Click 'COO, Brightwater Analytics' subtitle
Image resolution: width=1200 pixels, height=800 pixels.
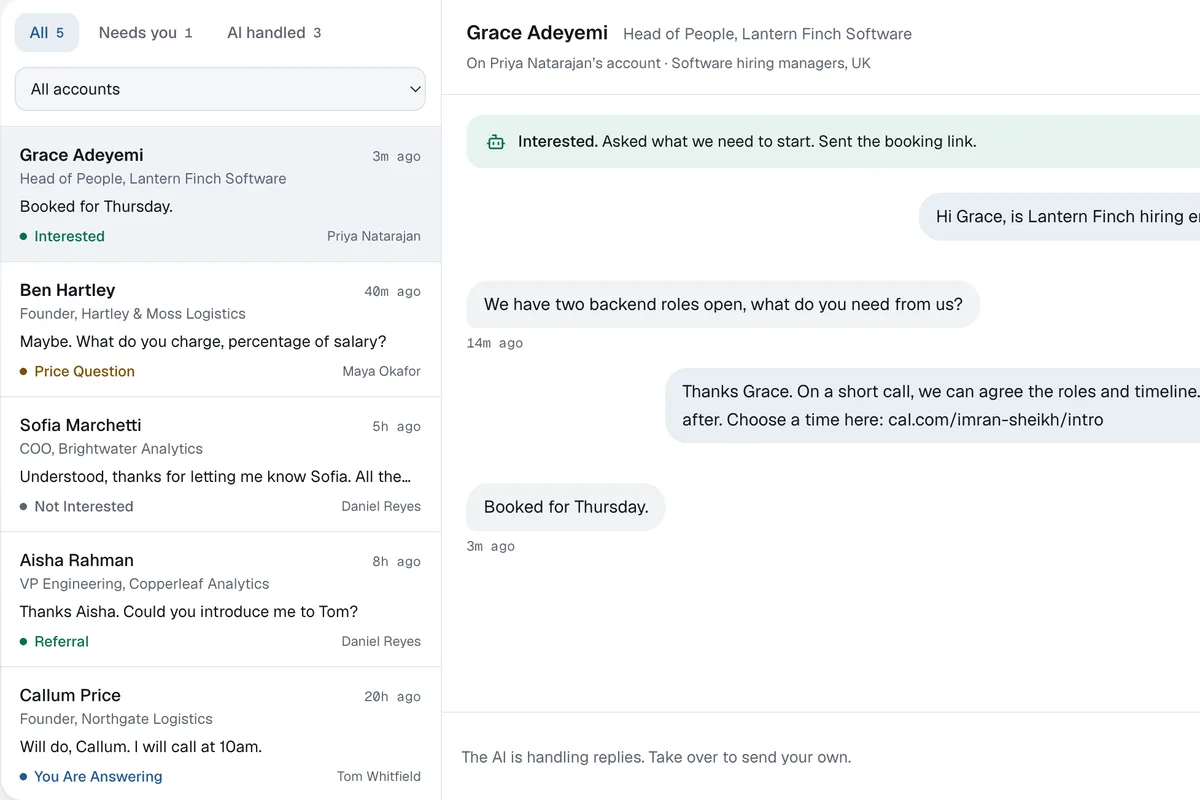click(x=111, y=449)
